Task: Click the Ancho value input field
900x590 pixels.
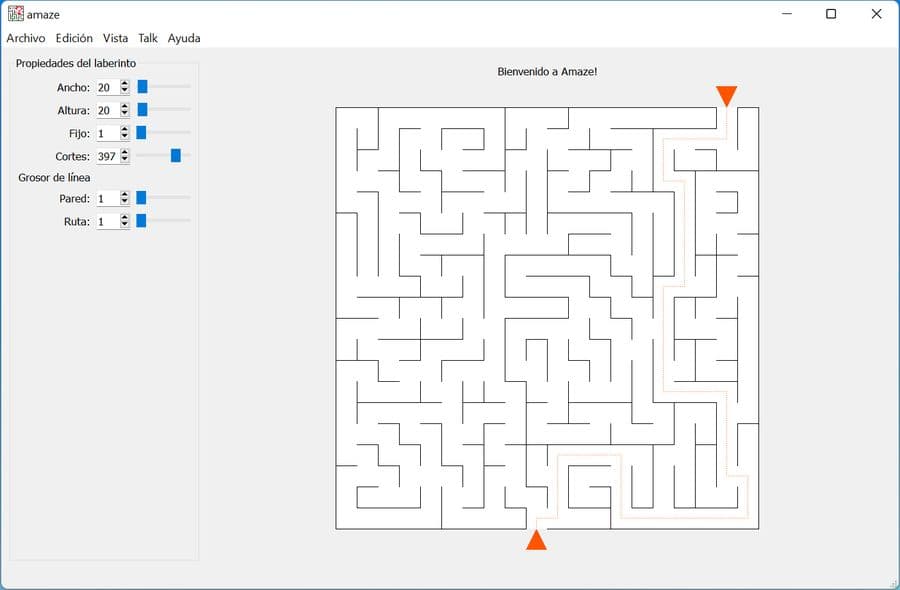Action: coord(107,87)
